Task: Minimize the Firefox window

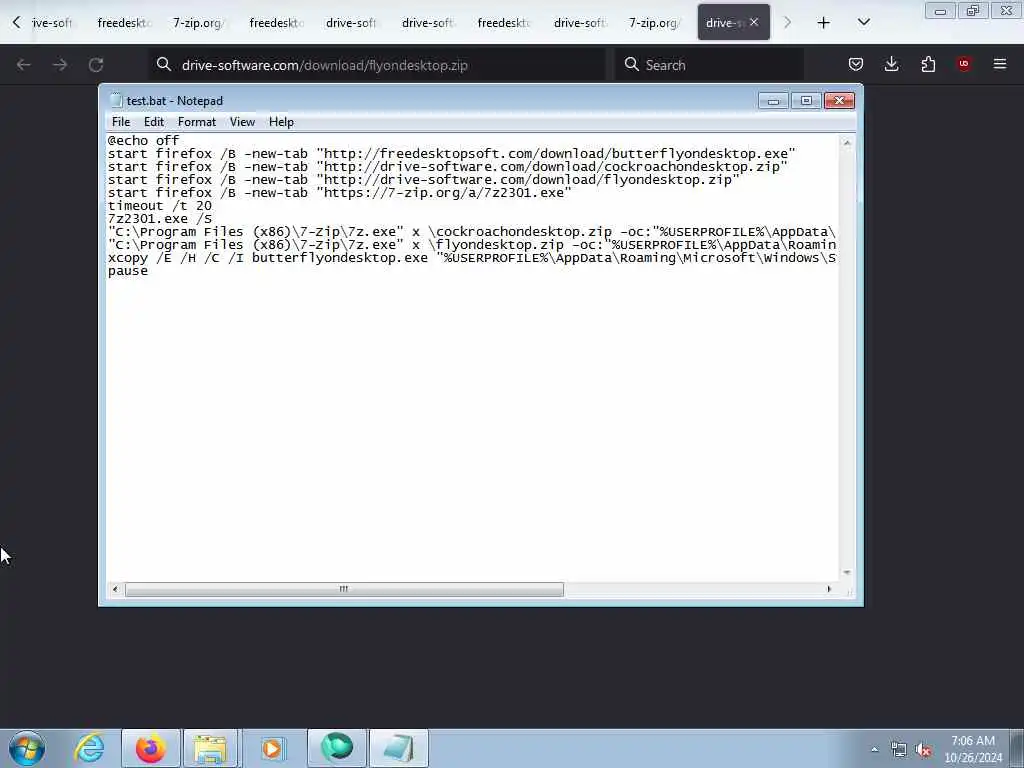Action: [940, 11]
